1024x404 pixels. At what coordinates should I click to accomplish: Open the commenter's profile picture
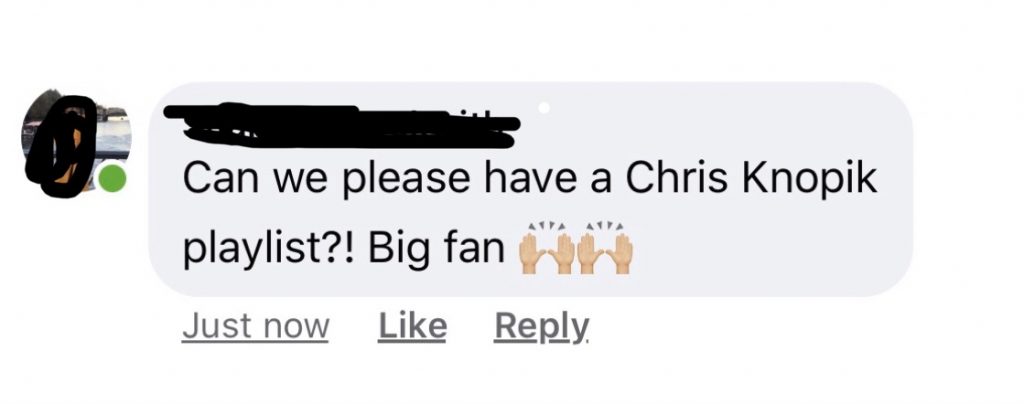76,140
